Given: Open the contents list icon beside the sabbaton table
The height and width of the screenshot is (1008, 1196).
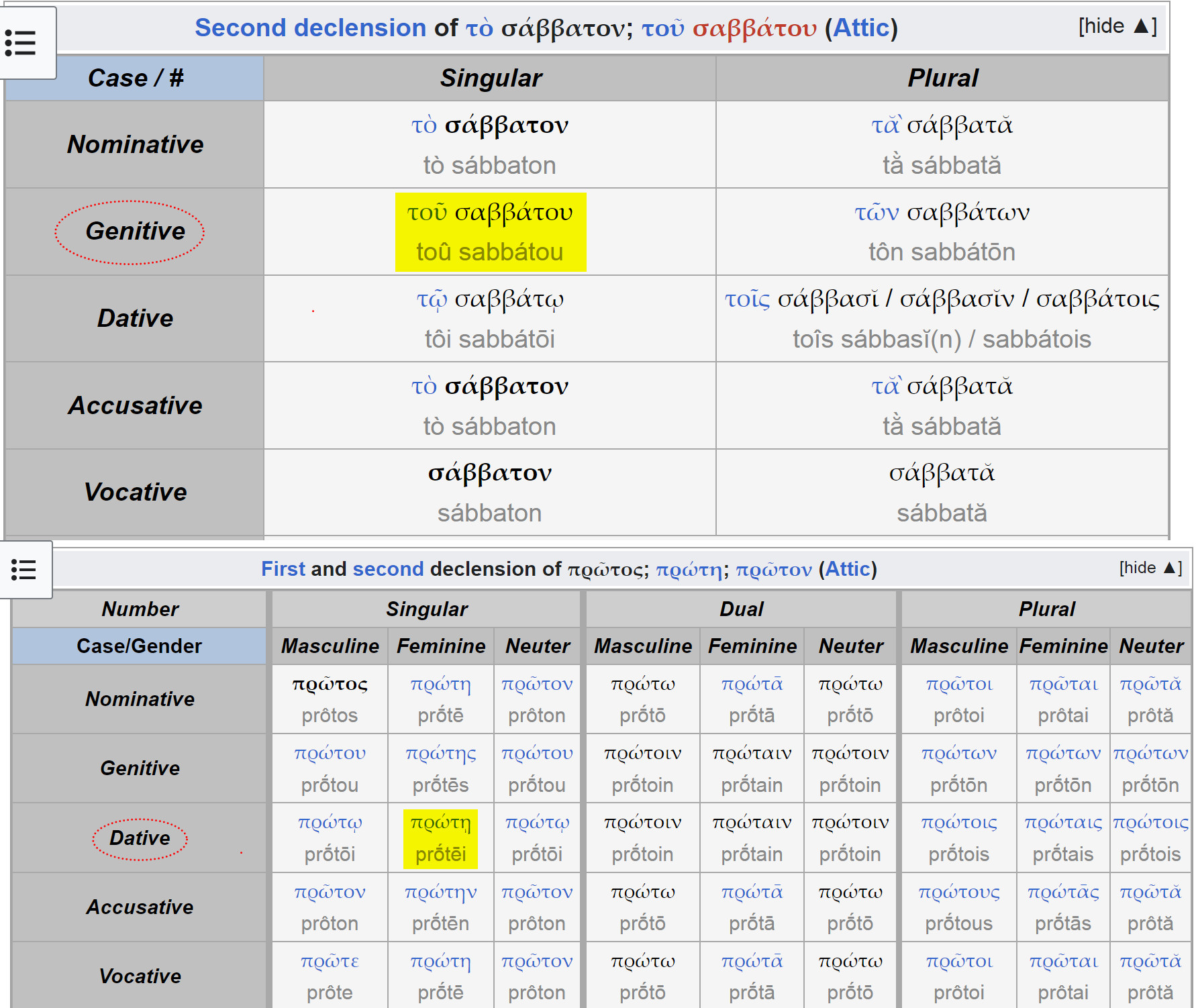Looking at the screenshot, I should click(20, 43).
